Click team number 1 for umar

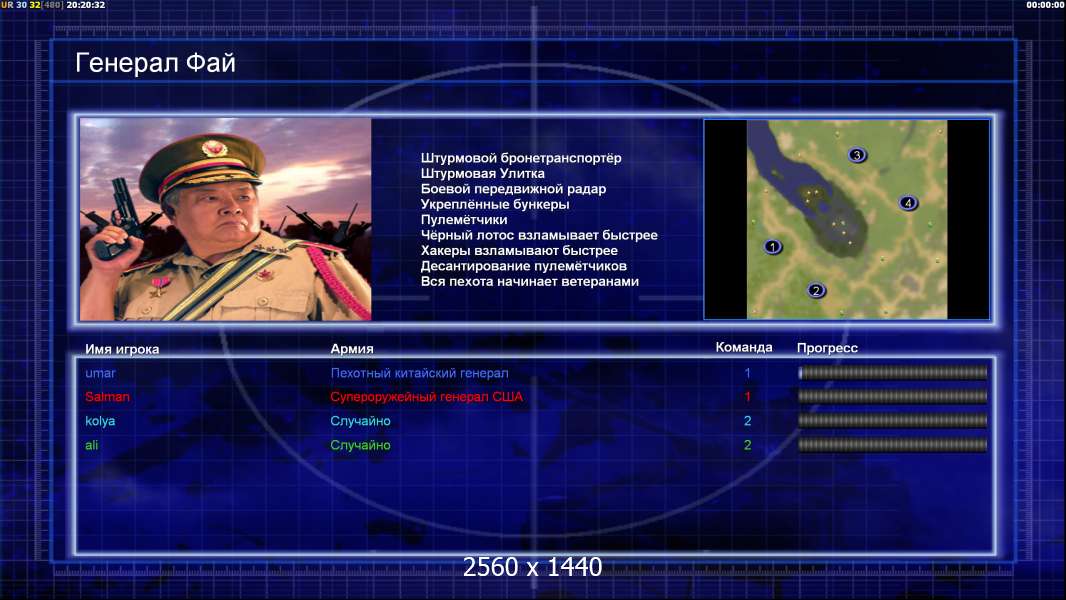click(x=747, y=373)
